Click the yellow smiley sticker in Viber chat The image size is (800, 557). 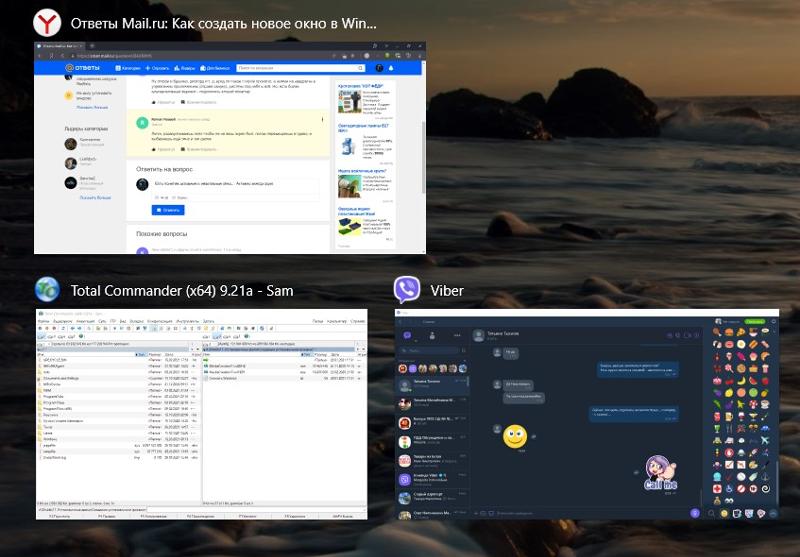(x=515, y=437)
